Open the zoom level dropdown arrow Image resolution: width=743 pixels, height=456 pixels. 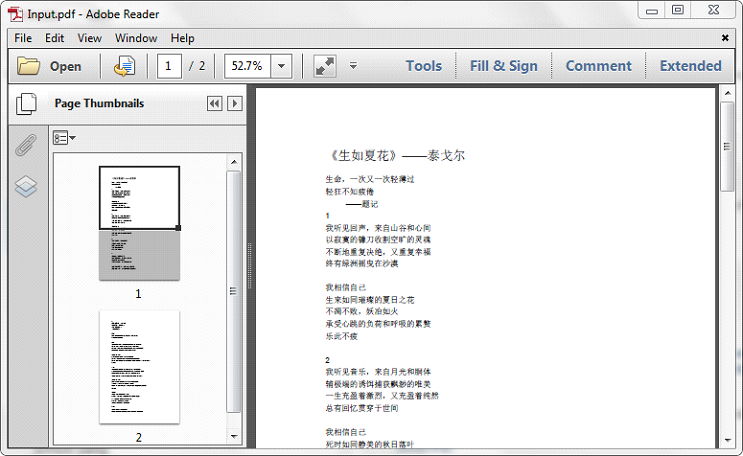[x=281, y=66]
